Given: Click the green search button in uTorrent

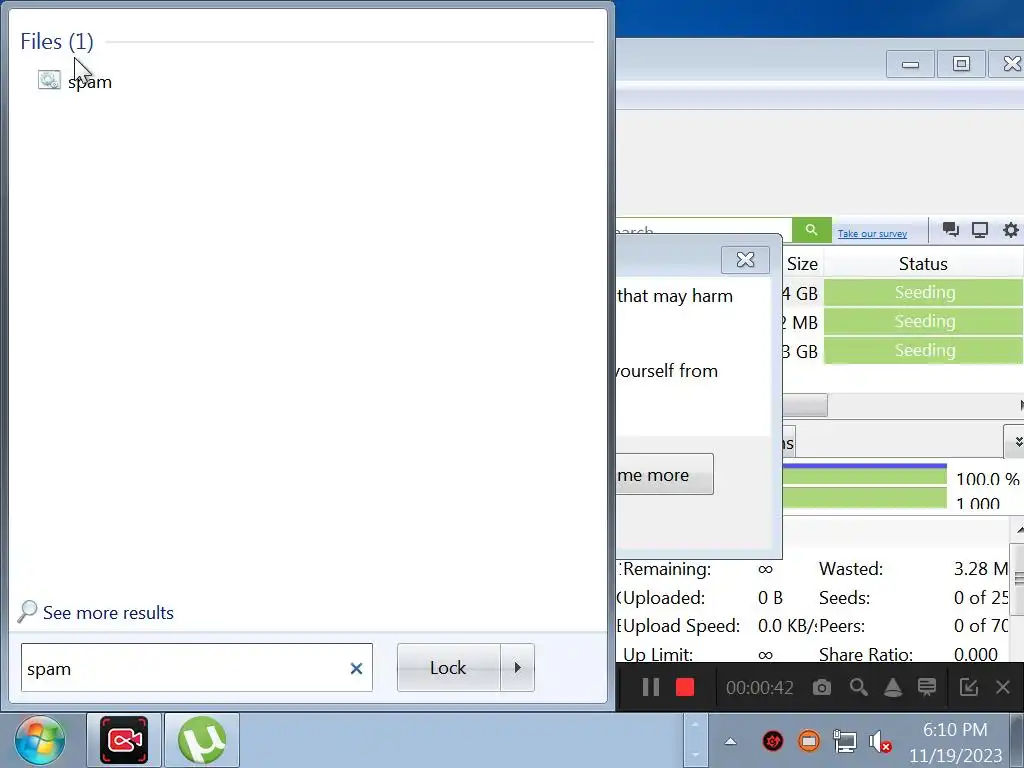Looking at the screenshot, I should click(811, 230).
